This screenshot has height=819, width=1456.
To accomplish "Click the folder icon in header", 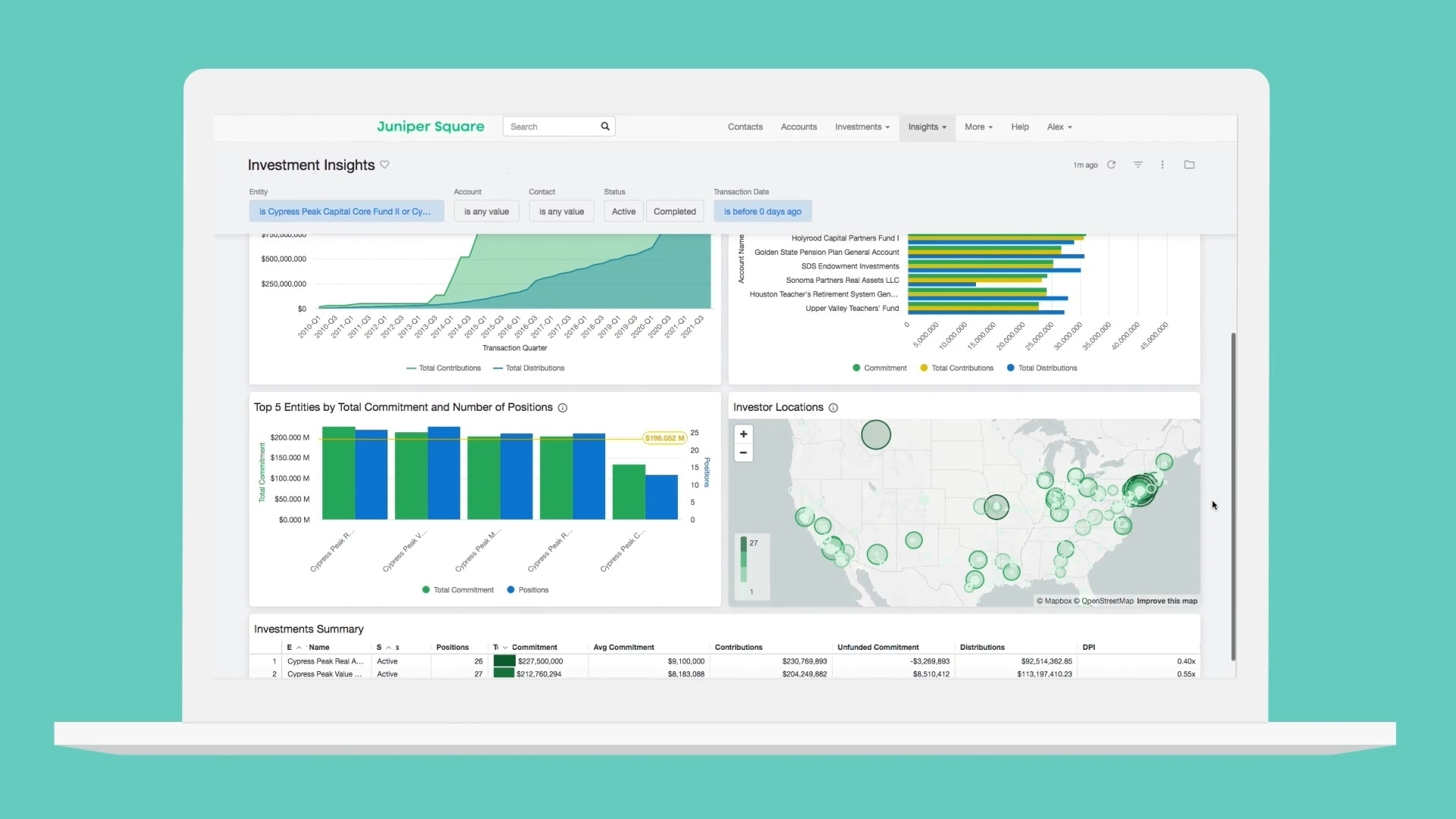I will 1189,165.
